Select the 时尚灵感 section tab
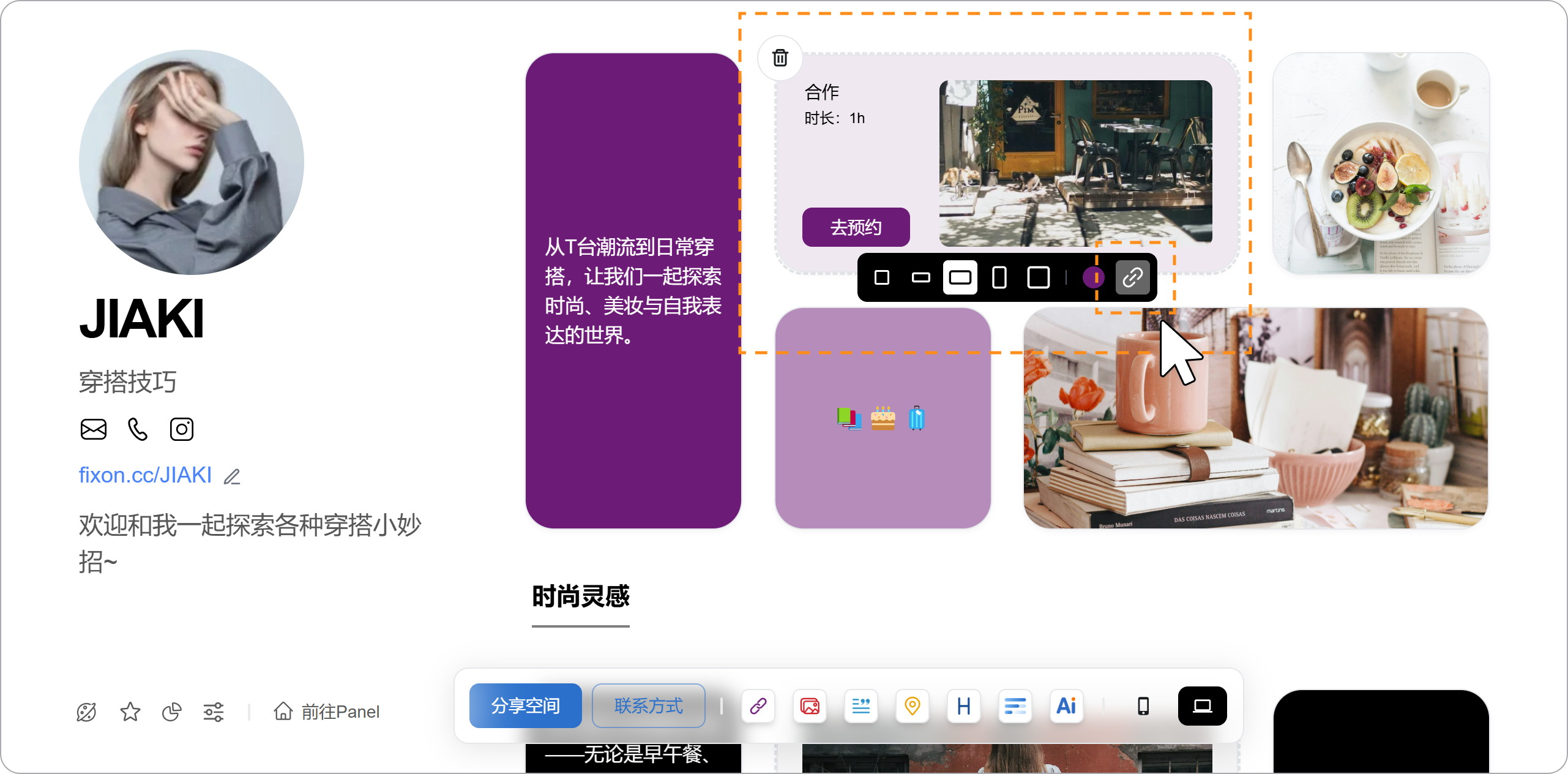1568x774 pixels. click(x=580, y=597)
